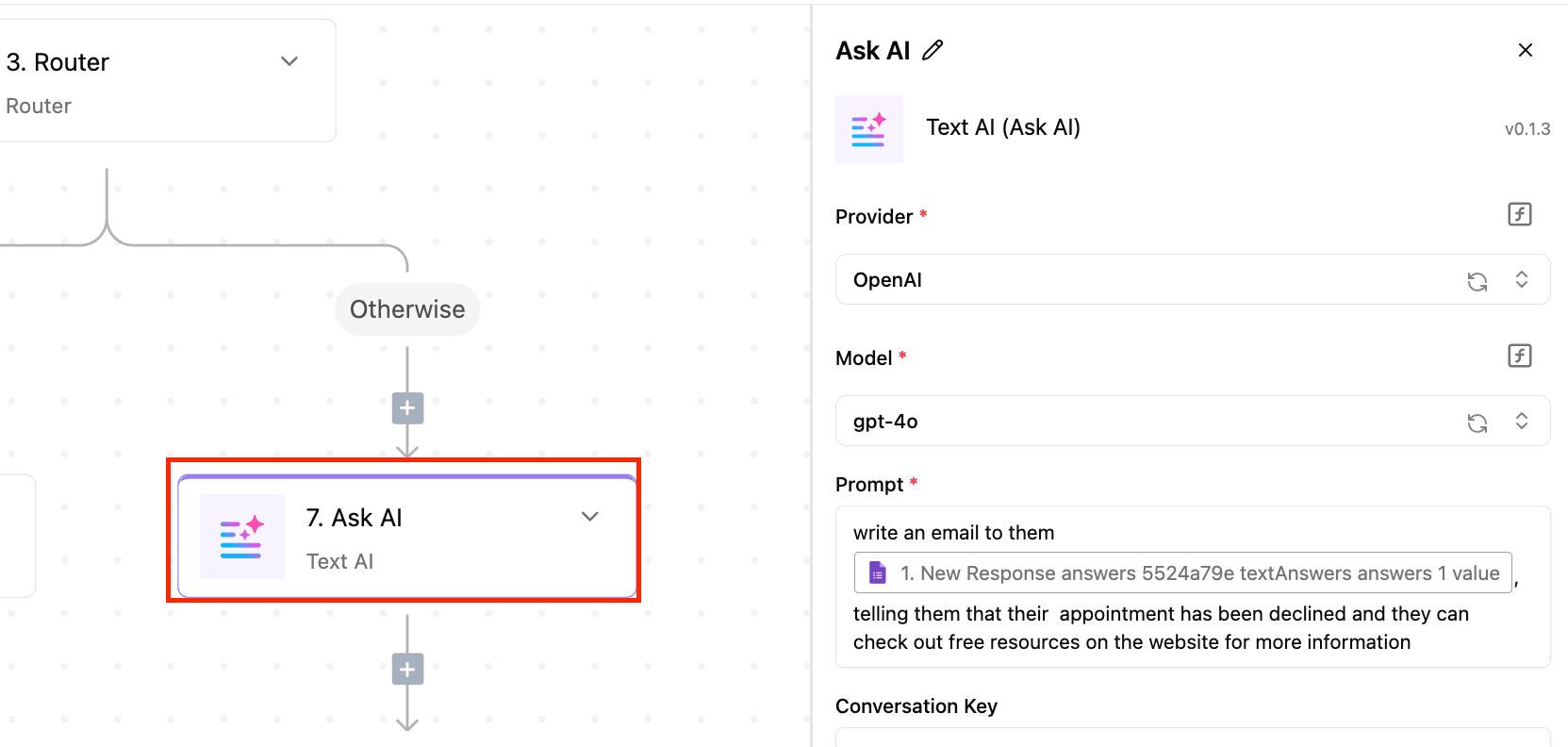This screenshot has height=747, width=1568.
Task: Click the Conversation Key input field
Action: pyautogui.click(x=1192, y=738)
